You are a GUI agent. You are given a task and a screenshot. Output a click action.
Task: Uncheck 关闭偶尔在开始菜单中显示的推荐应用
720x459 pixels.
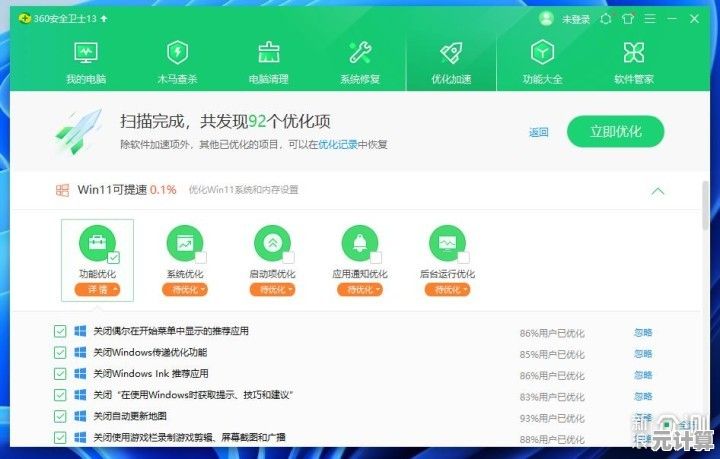pyautogui.click(x=60, y=331)
